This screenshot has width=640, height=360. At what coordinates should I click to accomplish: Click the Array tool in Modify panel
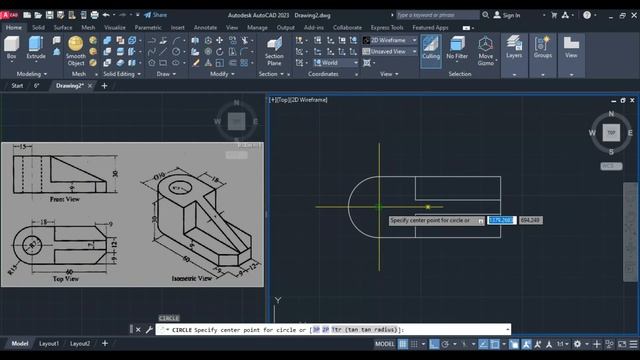pyautogui.click(x=244, y=63)
